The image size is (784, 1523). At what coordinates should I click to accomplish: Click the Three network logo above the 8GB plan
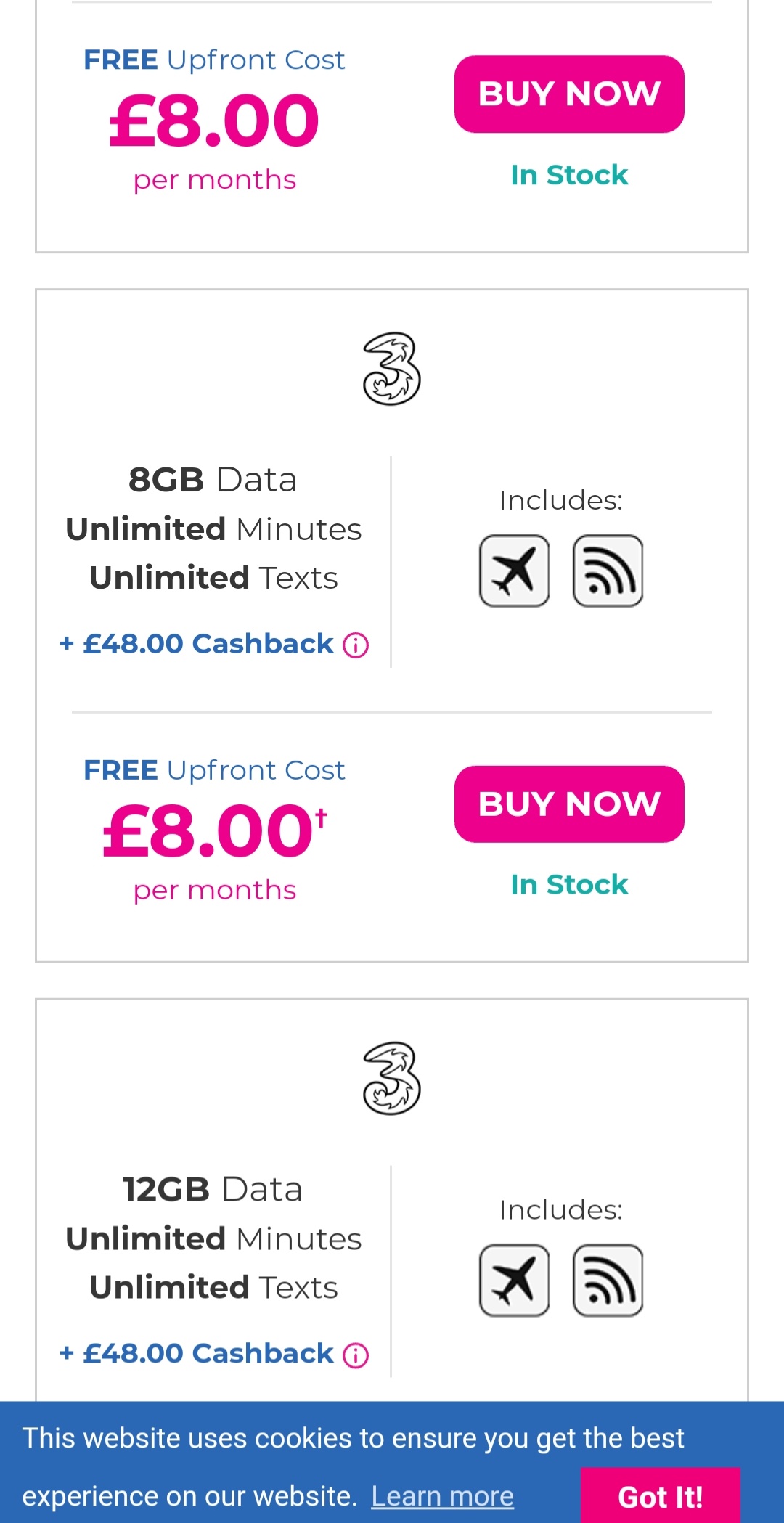392,369
